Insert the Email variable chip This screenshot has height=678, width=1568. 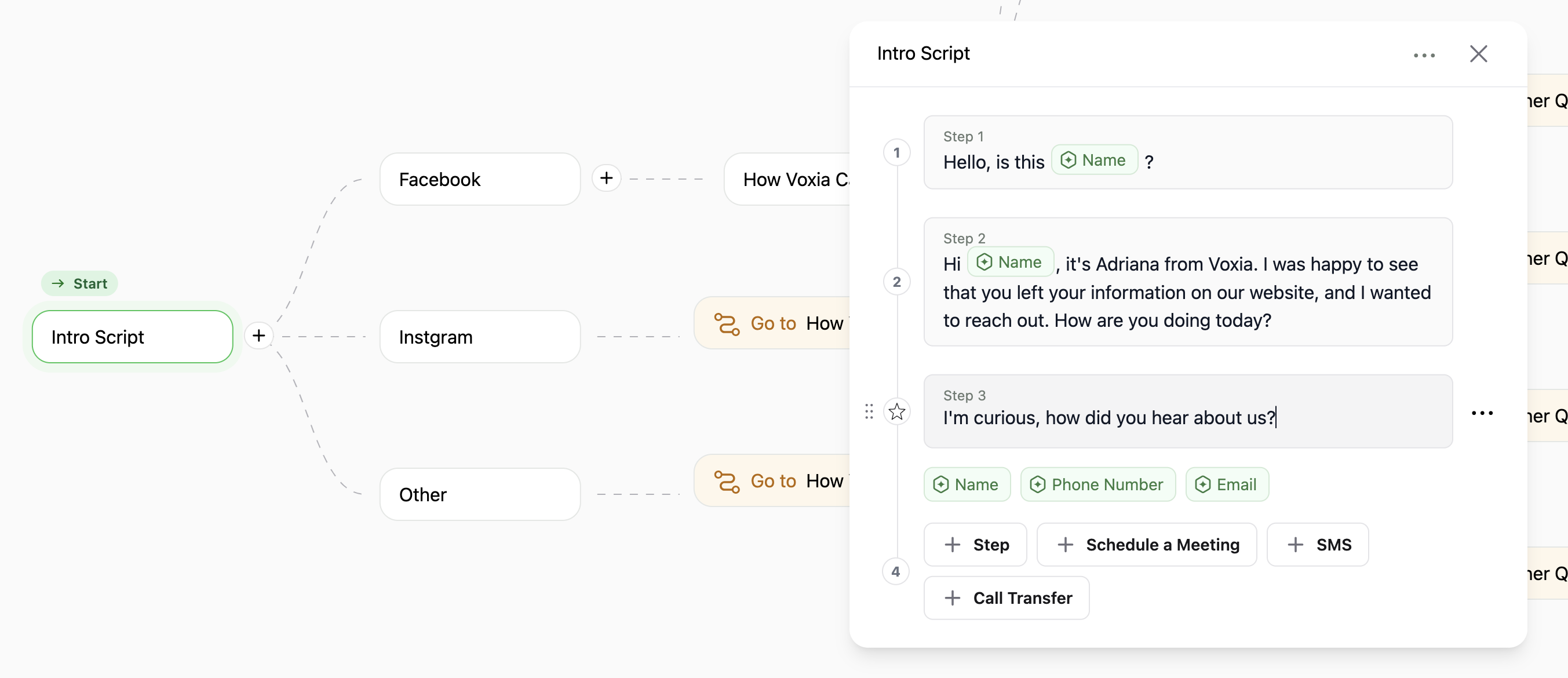tap(1227, 484)
